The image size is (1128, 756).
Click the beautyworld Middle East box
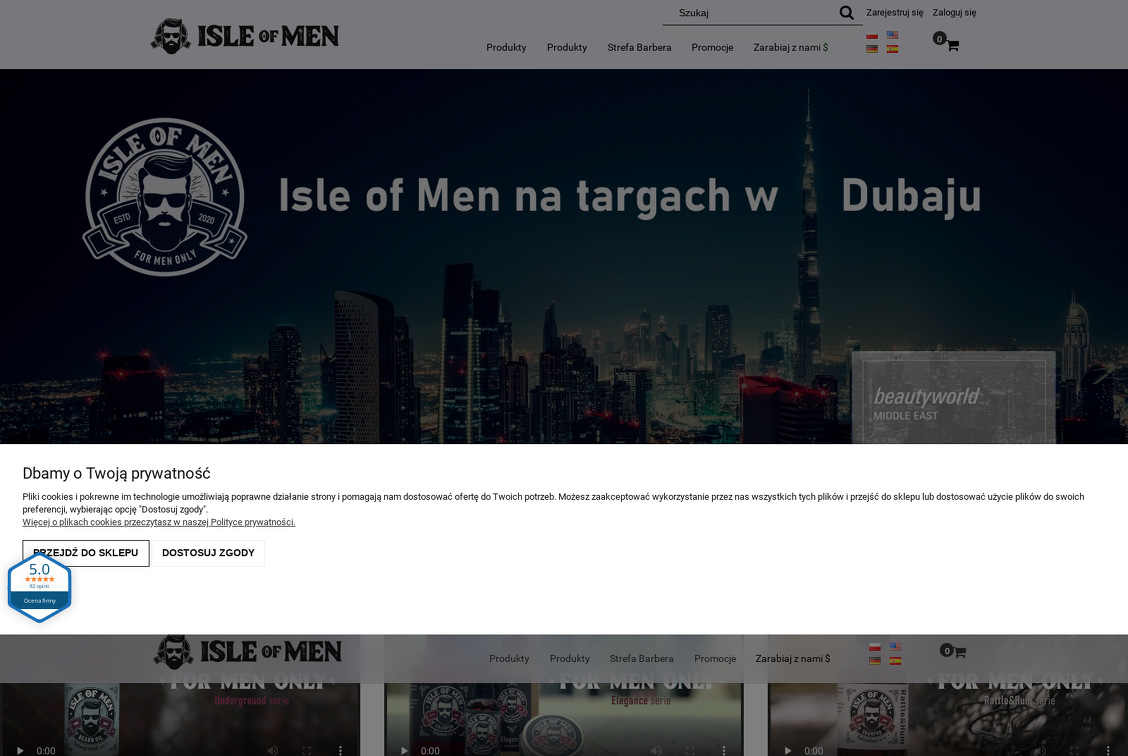pos(953,397)
